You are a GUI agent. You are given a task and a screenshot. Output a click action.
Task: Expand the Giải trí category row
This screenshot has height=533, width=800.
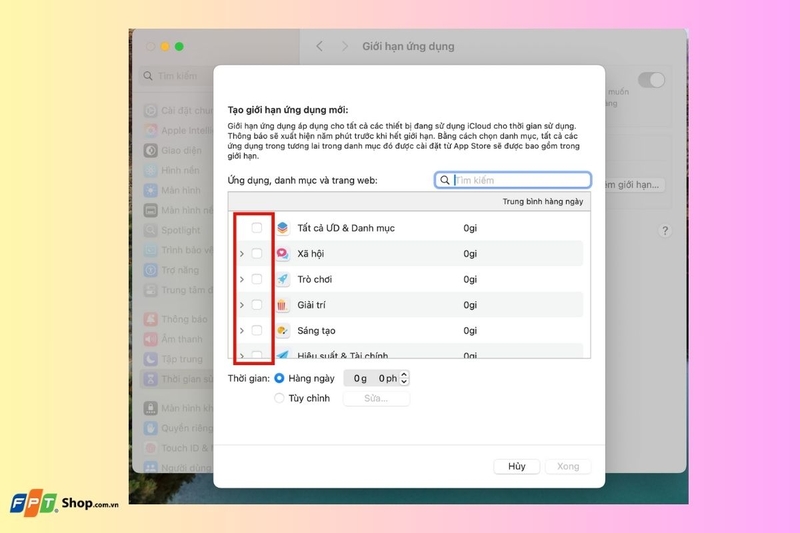pyautogui.click(x=242, y=304)
